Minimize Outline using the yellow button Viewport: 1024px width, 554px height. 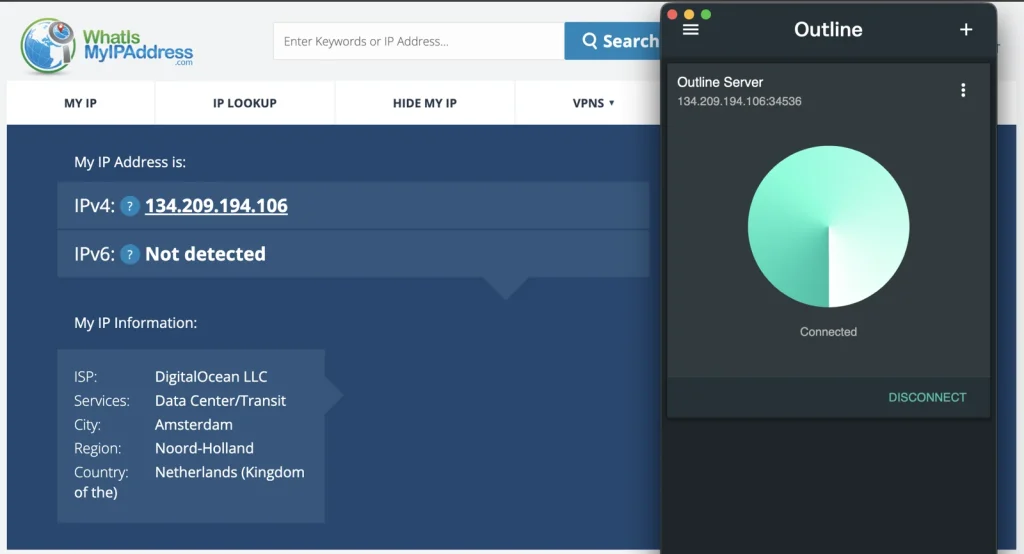pos(689,14)
